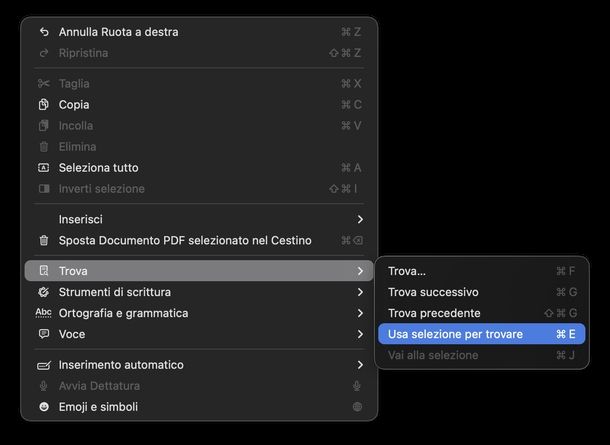610x445 pixels.
Task: Click the Seleziona tutto icon
Action: (x=43, y=168)
